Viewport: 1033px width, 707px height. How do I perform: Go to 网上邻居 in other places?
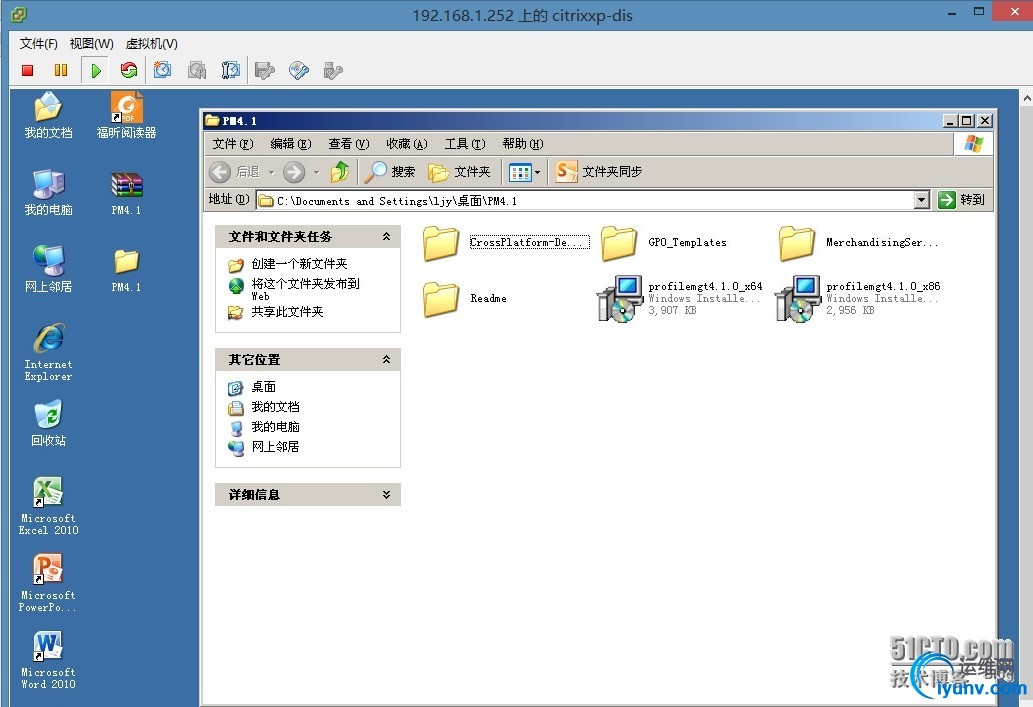(x=275, y=446)
